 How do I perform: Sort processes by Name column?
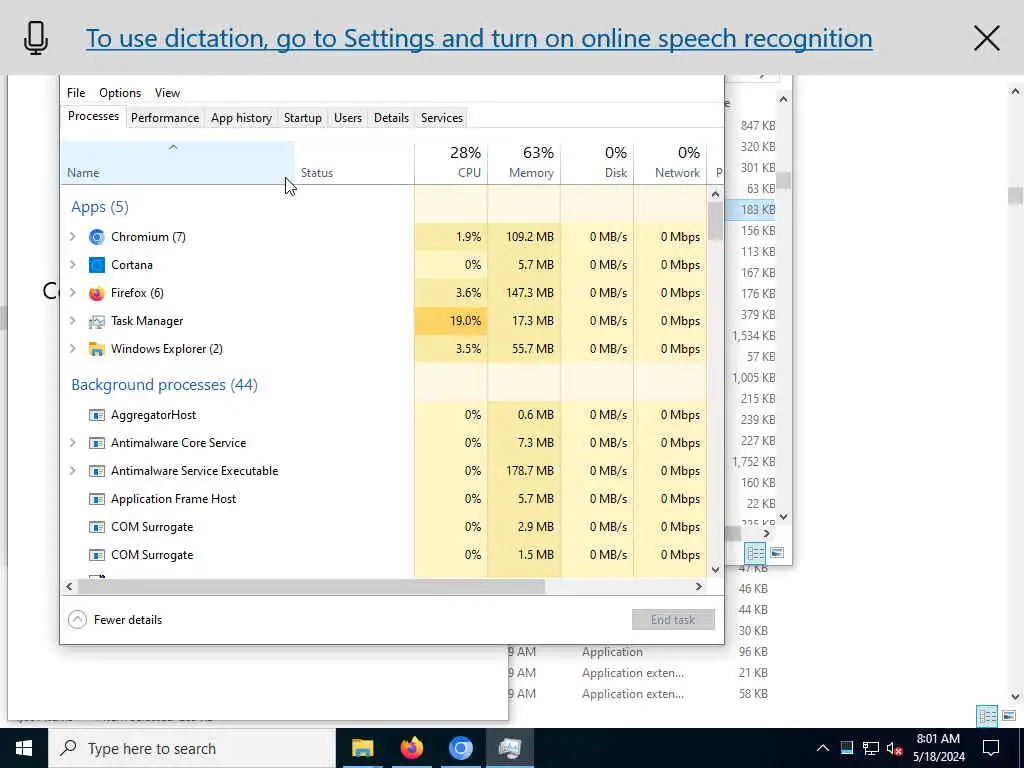click(x=178, y=163)
